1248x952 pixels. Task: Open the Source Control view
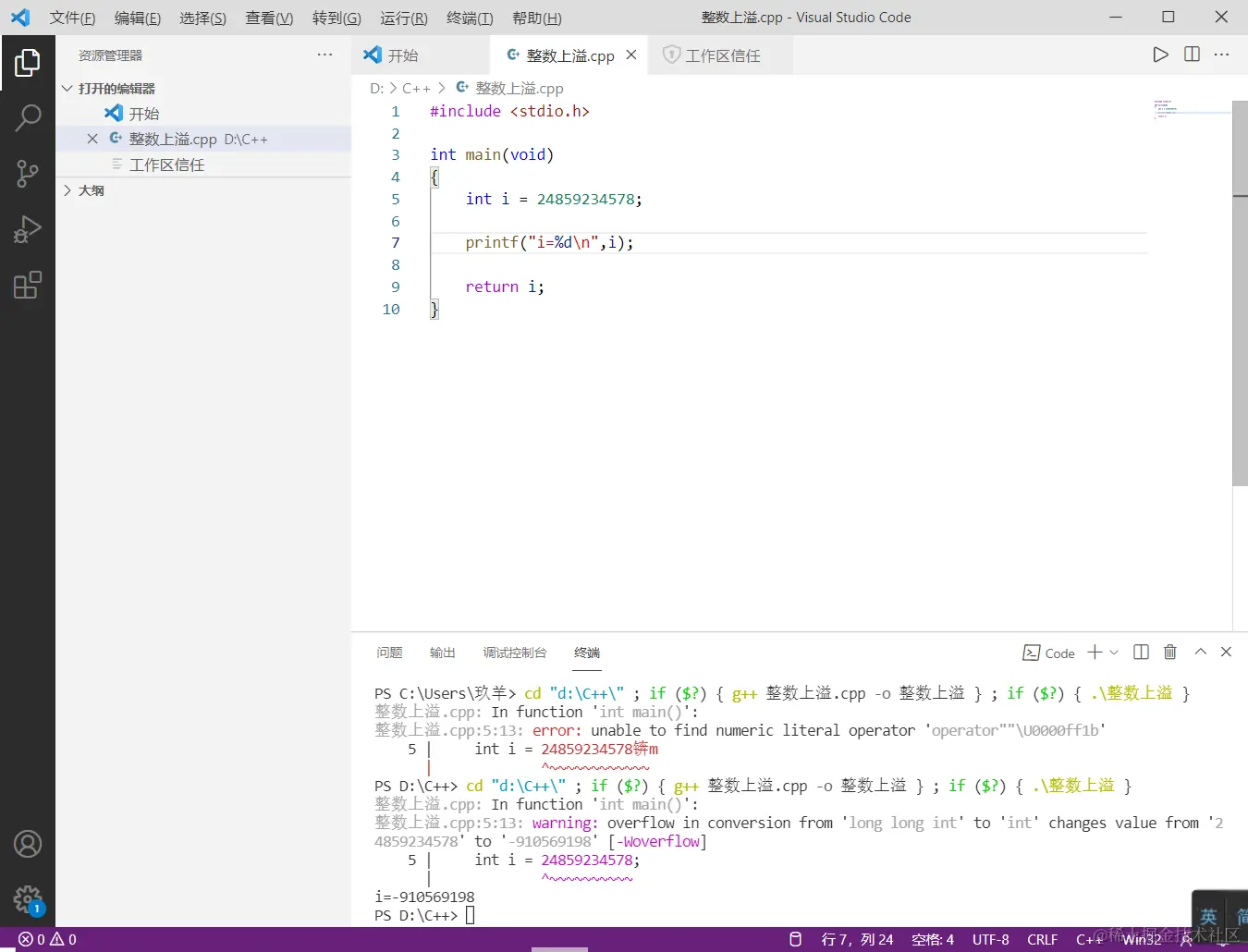pyautogui.click(x=28, y=173)
